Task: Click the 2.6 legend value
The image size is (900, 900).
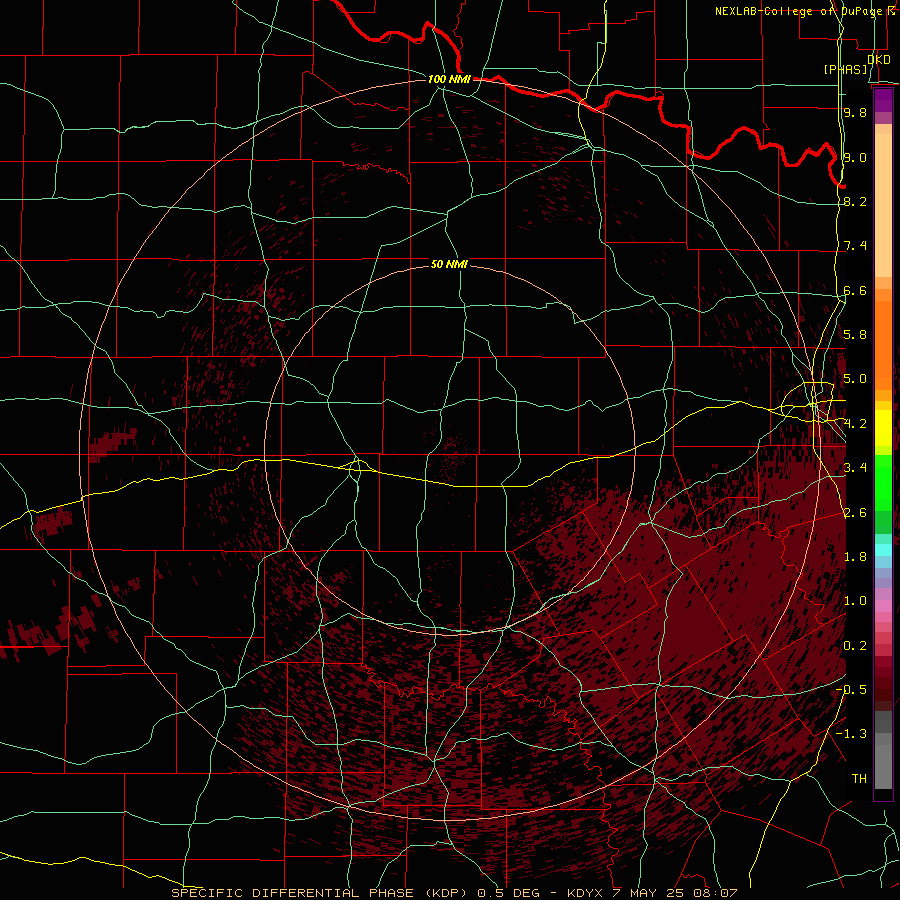Action: (x=855, y=513)
